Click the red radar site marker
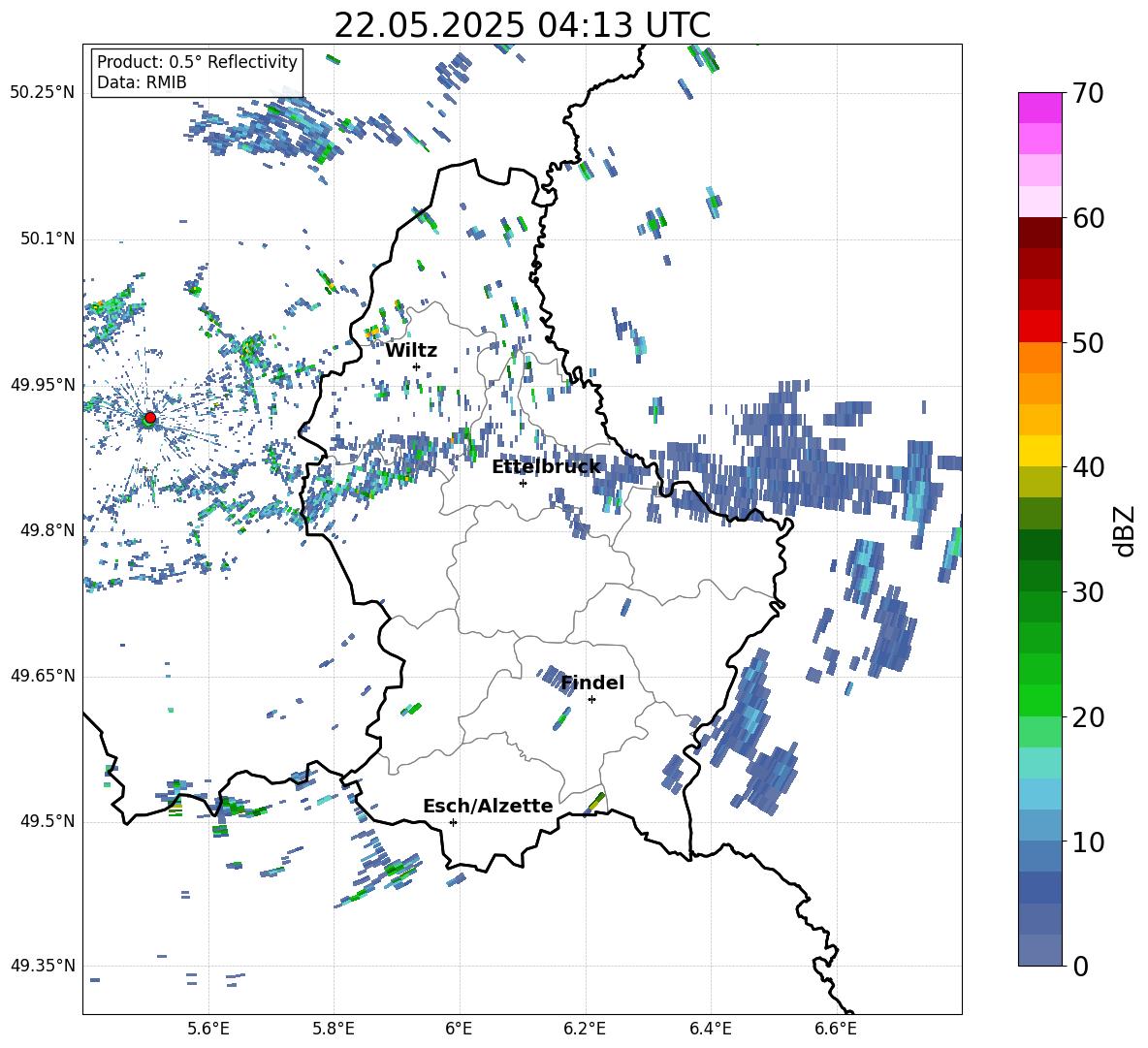This screenshot has height=1048, width=1148. [x=150, y=418]
